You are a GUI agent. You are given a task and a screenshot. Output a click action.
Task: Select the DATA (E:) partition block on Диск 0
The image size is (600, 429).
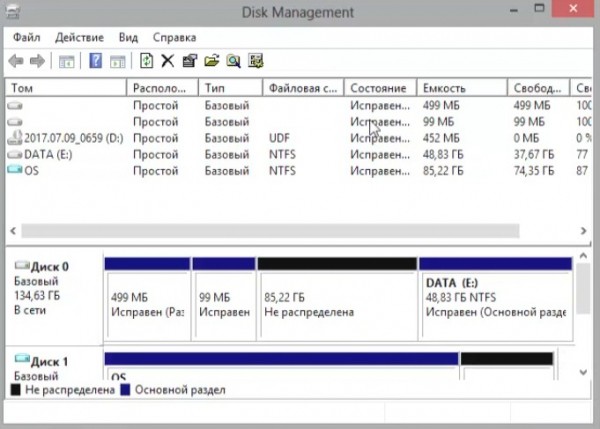click(x=496, y=299)
